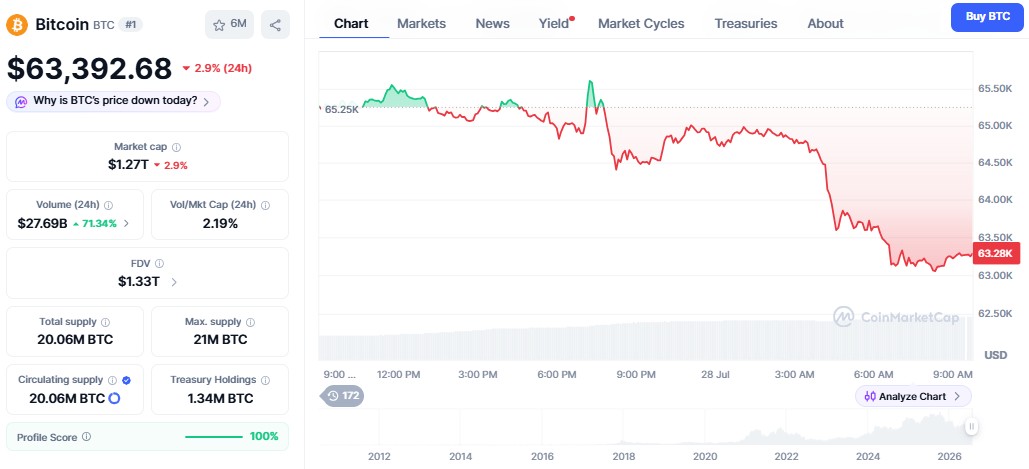1029x469 pixels.
Task: Click the #1 rank badge
Action: pos(132,25)
